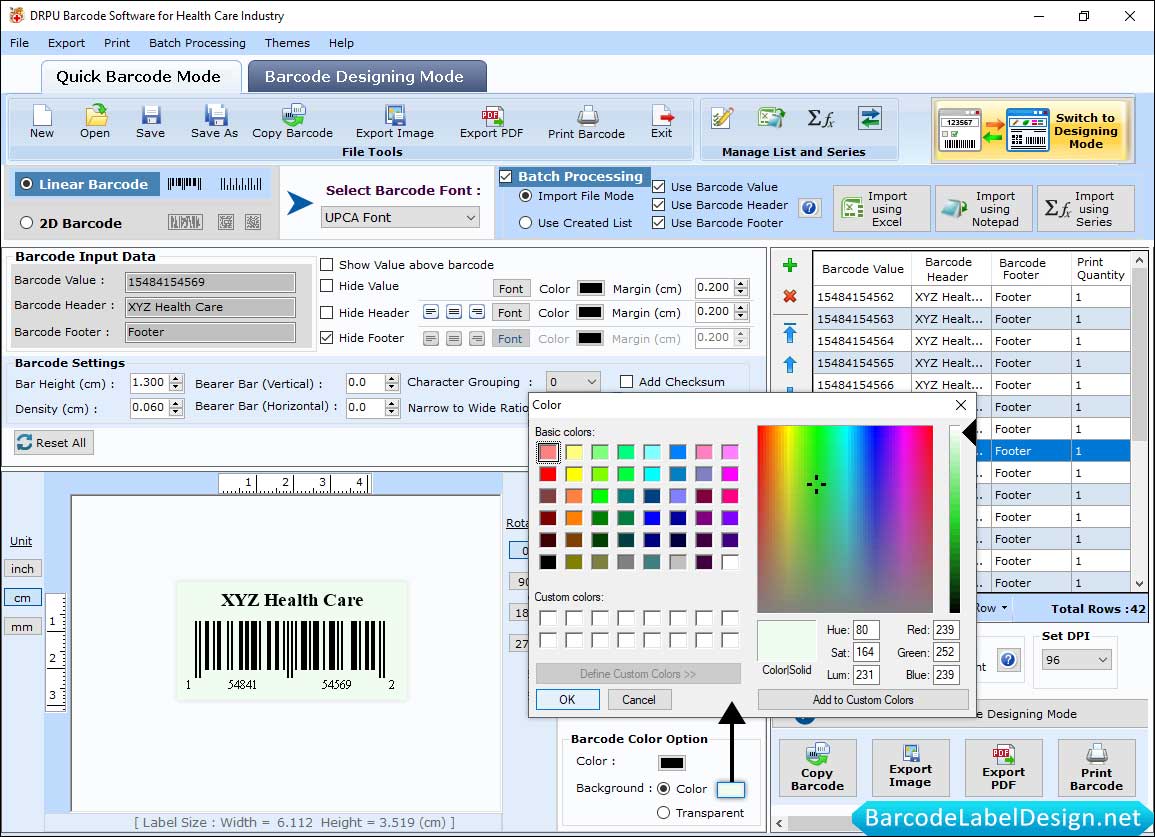Screen dimensions: 1155x837
Task: Click Cancel in Color dialog
Action: click(639, 699)
